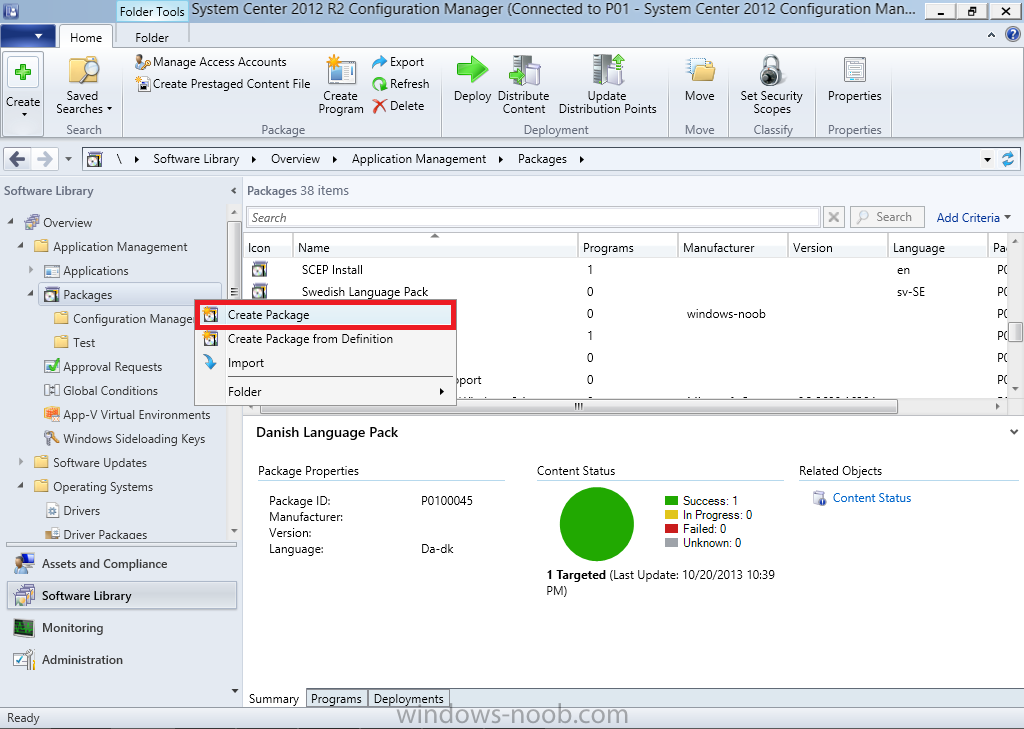This screenshot has height=729, width=1024.
Task: Open Saved Searches in the ribbon
Action: [84, 86]
